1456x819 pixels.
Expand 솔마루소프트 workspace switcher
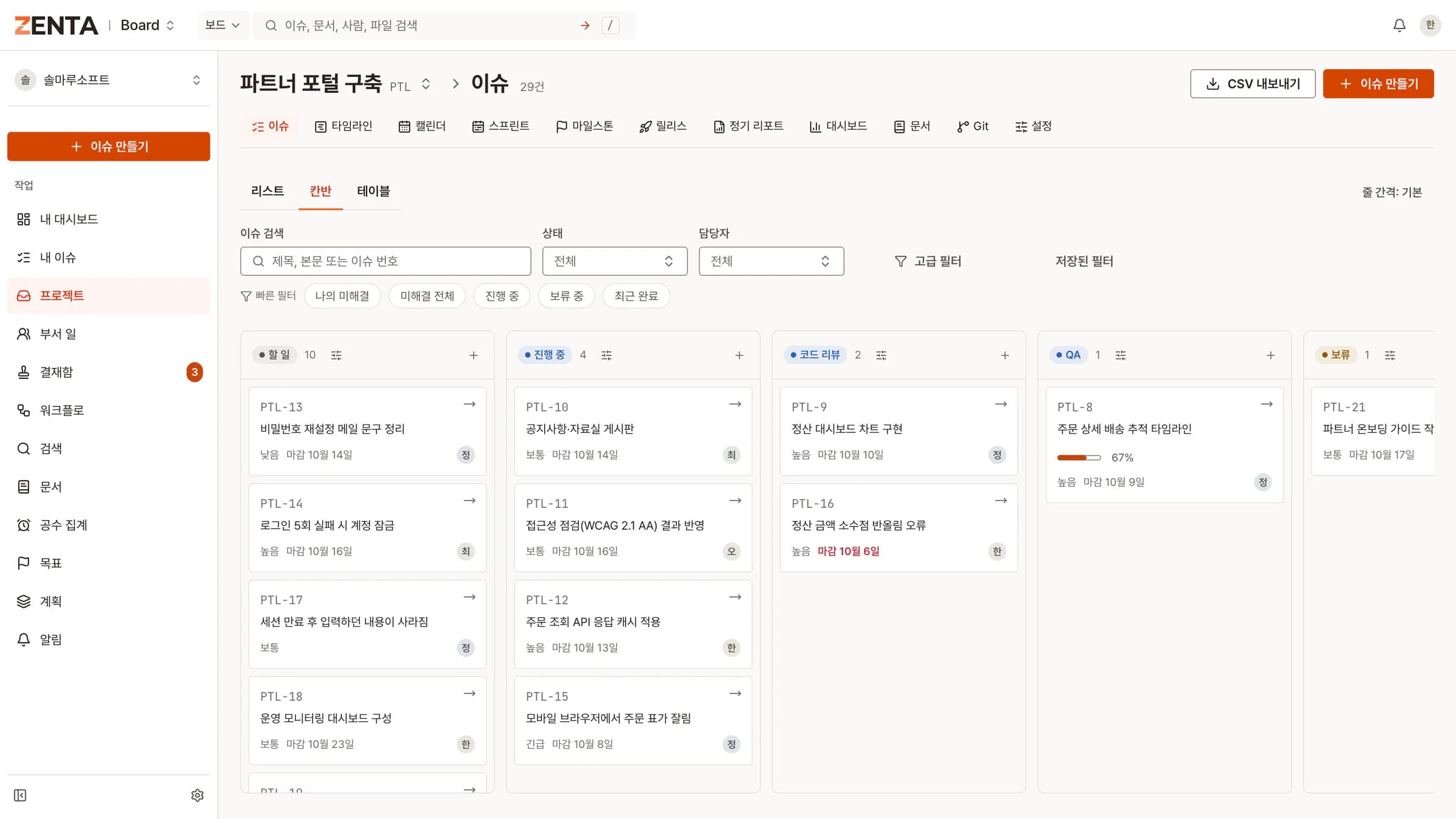[x=109, y=80]
